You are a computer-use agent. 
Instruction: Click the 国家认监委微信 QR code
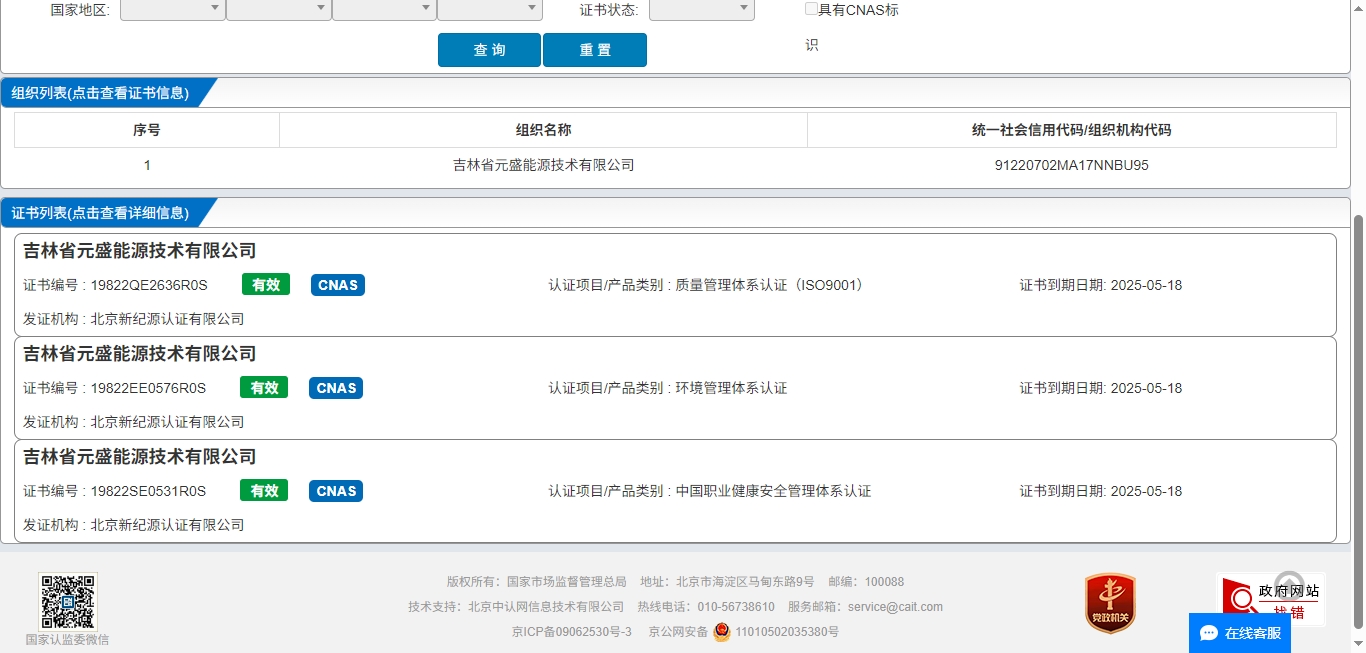pos(68,602)
